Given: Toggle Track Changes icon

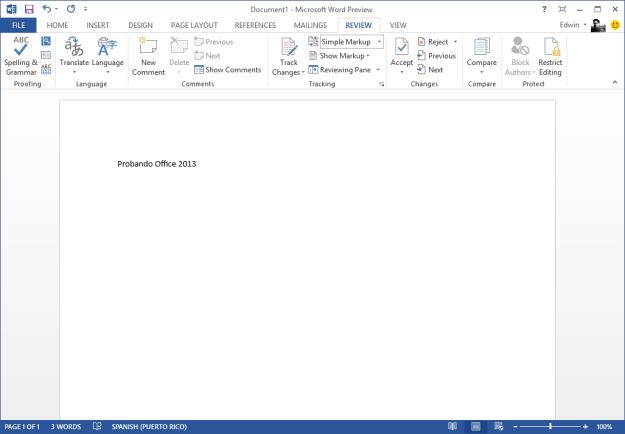Looking at the screenshot, I should point(289,48).
